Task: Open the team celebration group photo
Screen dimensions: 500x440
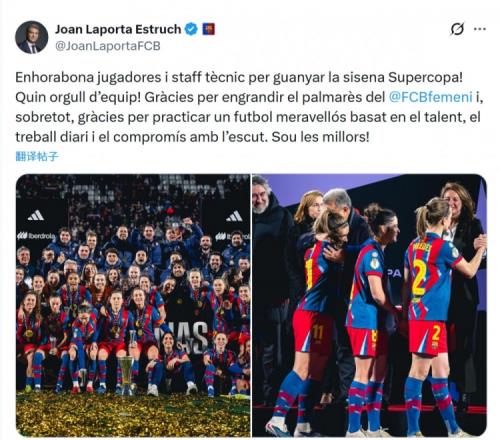Action: click(133, 305)
